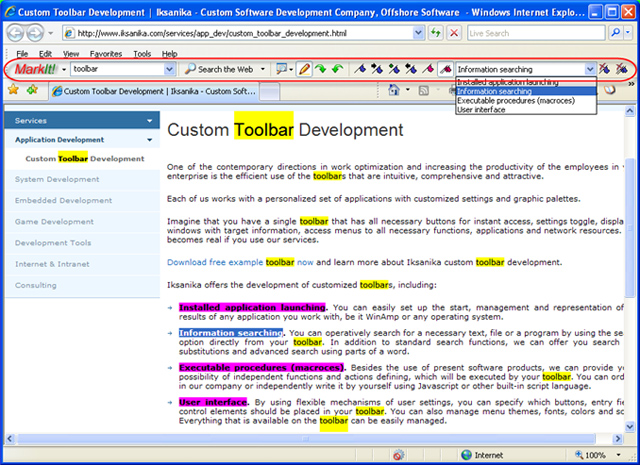This screenshot has width=640, height=465.
Task: Choose 'Information searching' in dropdown list
Action: 526,91
